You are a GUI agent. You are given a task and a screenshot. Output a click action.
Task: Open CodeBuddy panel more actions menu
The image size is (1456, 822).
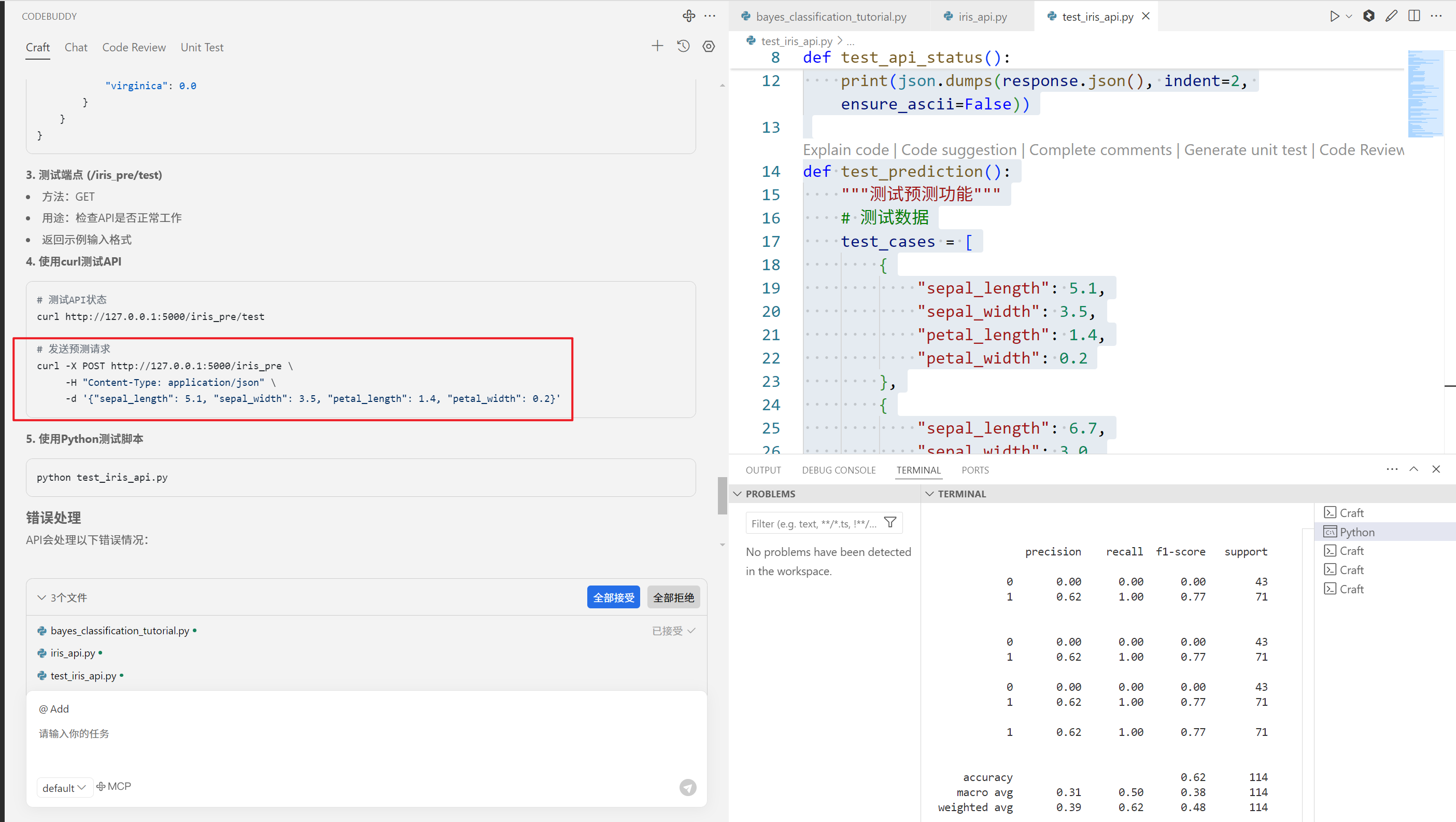[x=710, y=16]
